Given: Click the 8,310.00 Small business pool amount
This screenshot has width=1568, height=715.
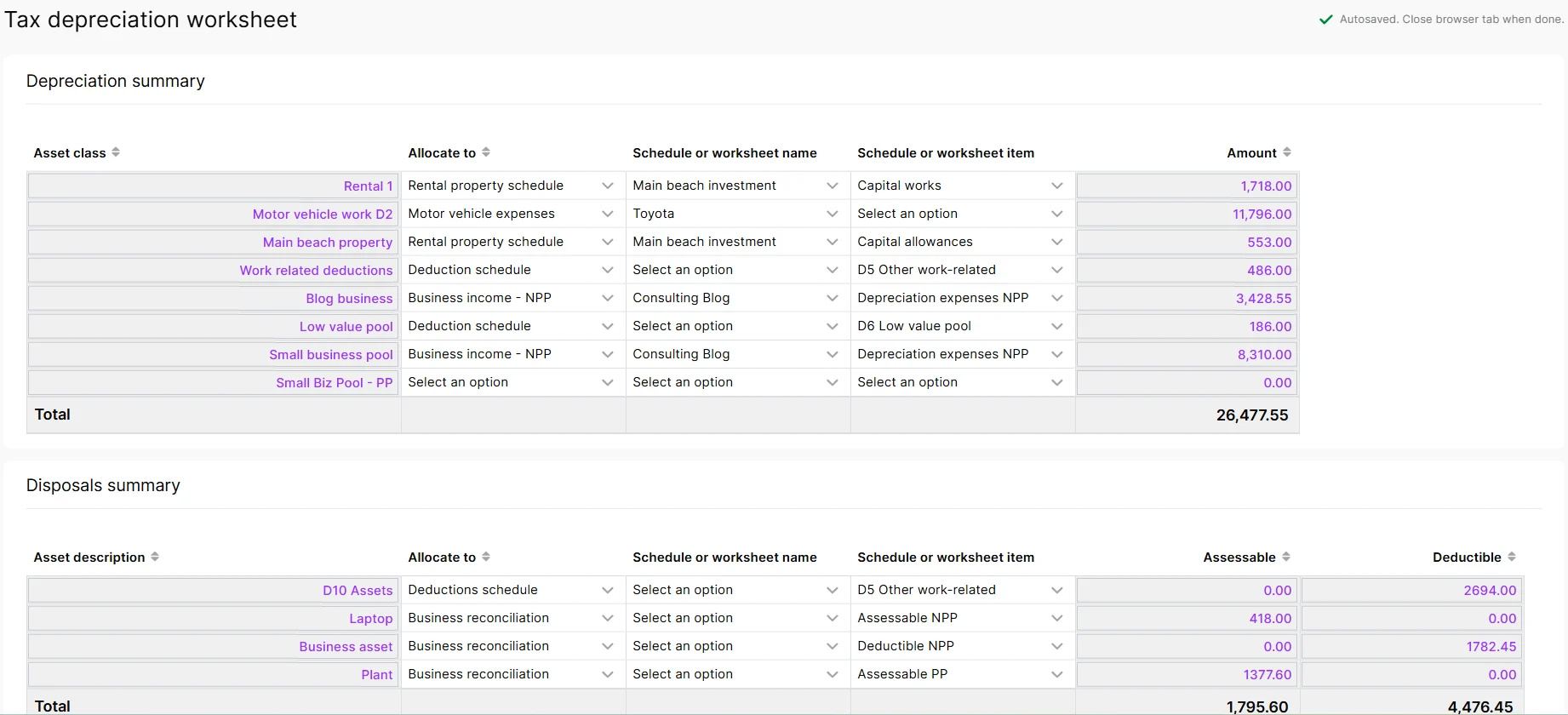Looking at the screenshot, I should (1187, 355).
